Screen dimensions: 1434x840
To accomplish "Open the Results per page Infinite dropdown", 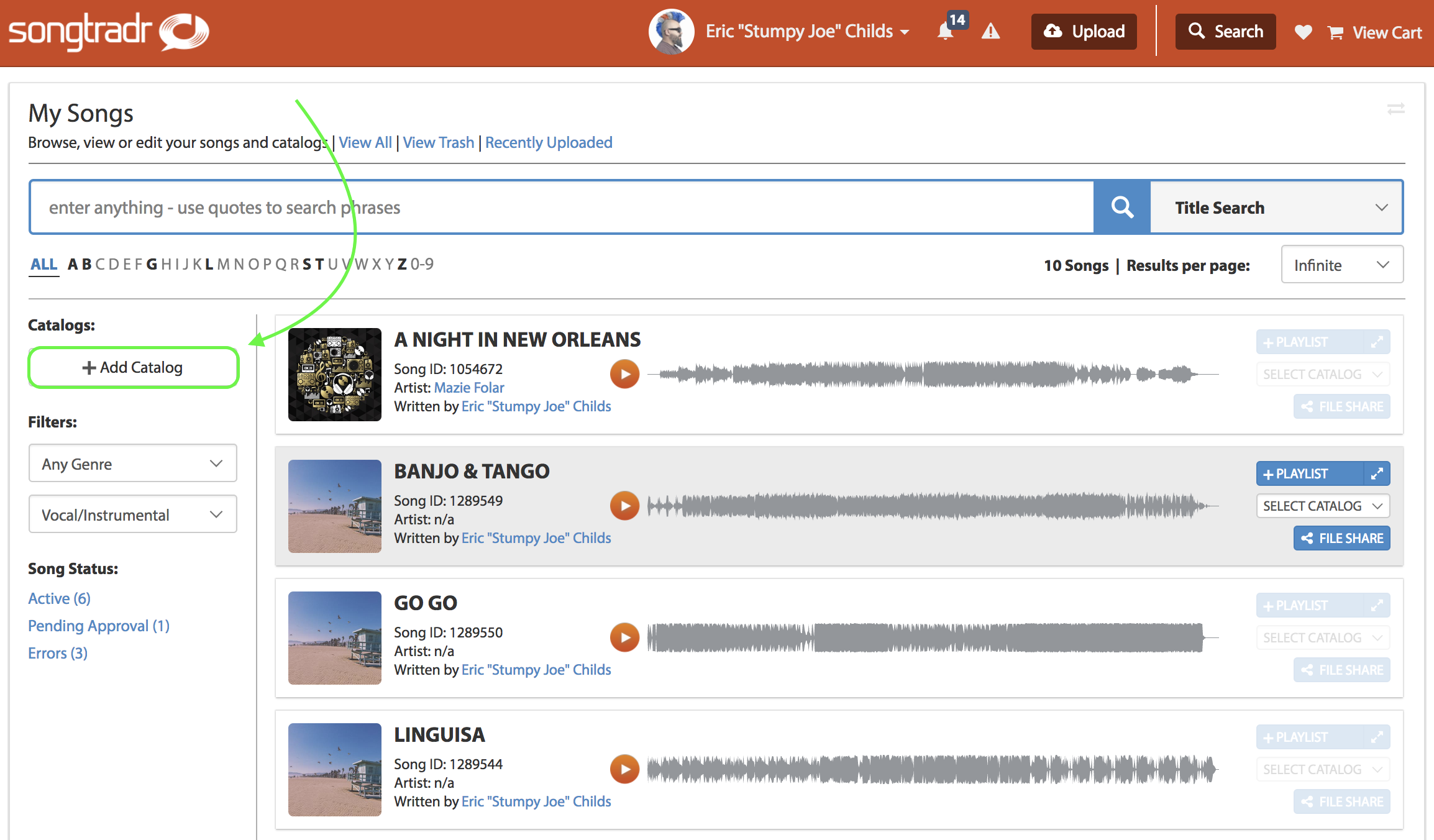I will coord(1342,265).
